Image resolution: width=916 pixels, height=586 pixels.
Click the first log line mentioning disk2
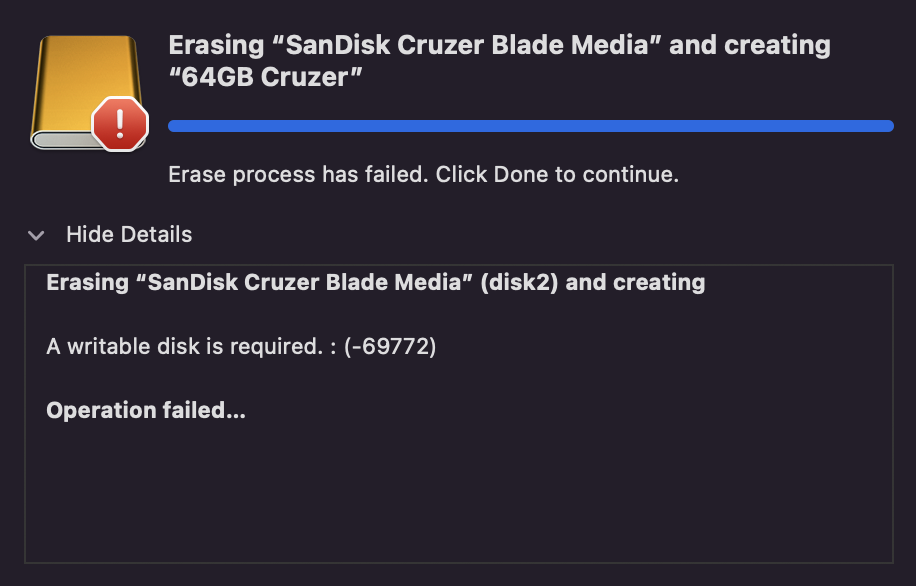pos(375,283)
